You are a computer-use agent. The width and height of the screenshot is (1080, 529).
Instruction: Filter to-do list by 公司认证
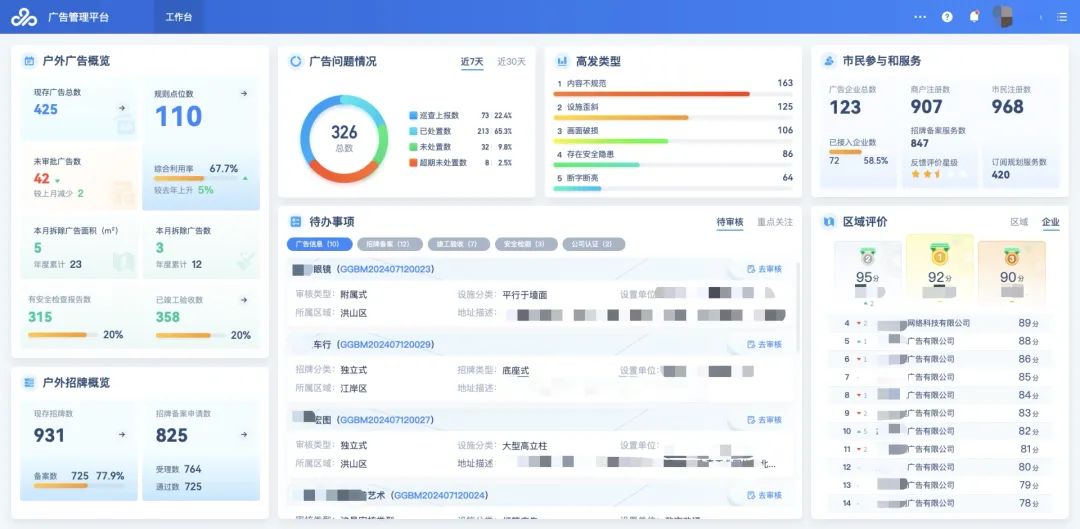click(593, 244)
